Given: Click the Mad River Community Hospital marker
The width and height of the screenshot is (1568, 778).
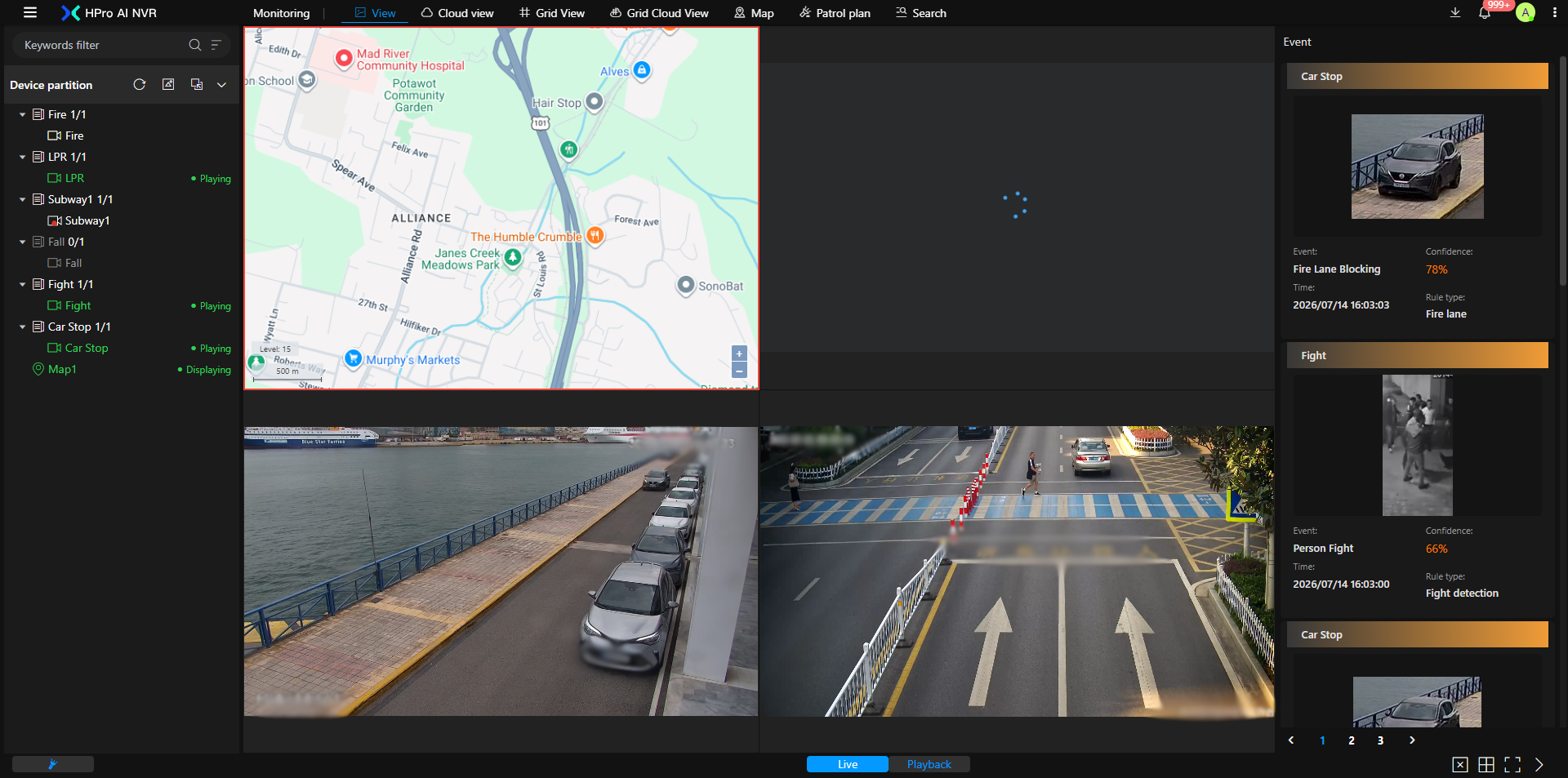Looking at the screenshot, I should pyautogui.click(x=344, y=58).
